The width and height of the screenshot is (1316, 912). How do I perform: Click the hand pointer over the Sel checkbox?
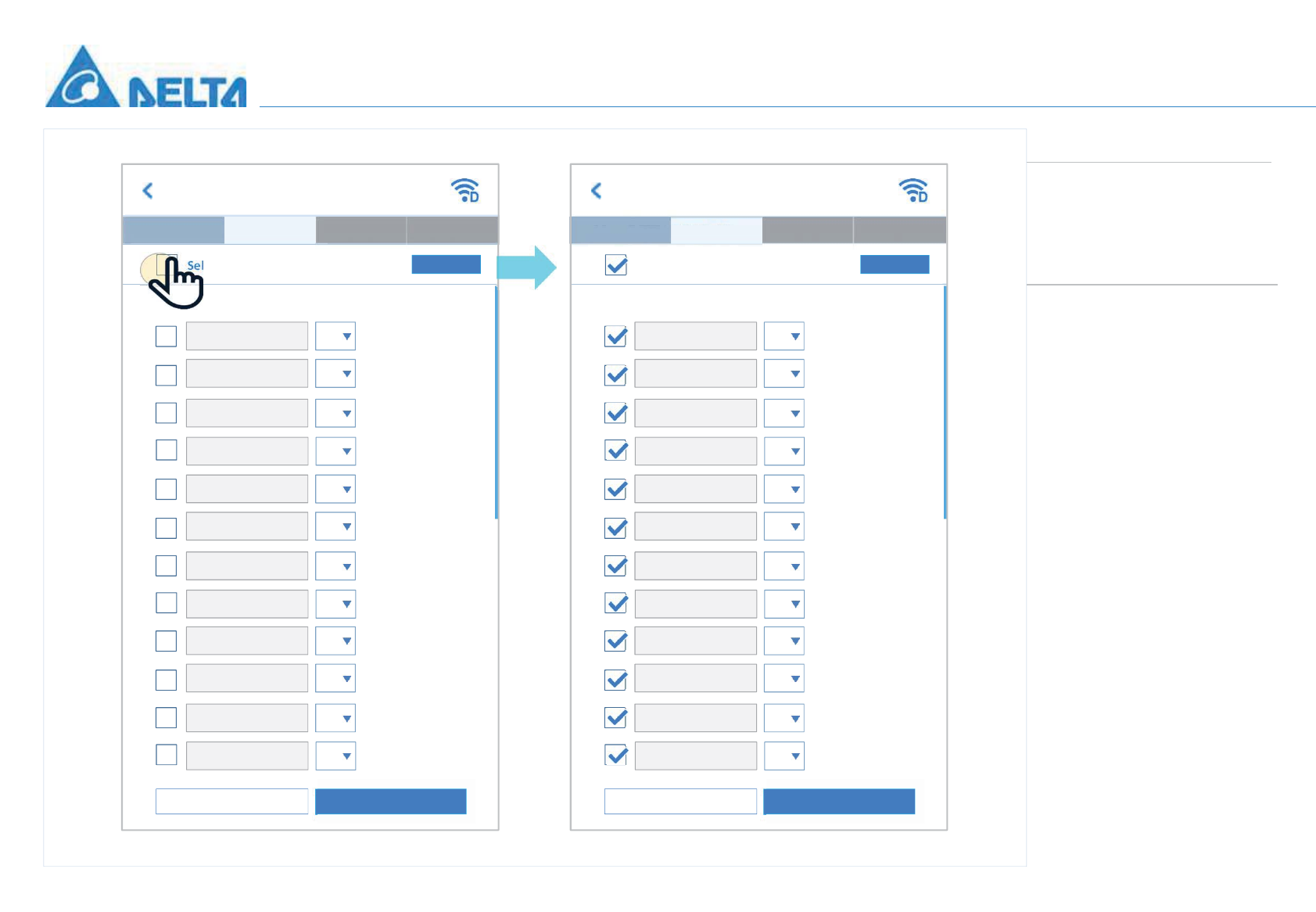(177, 283)
